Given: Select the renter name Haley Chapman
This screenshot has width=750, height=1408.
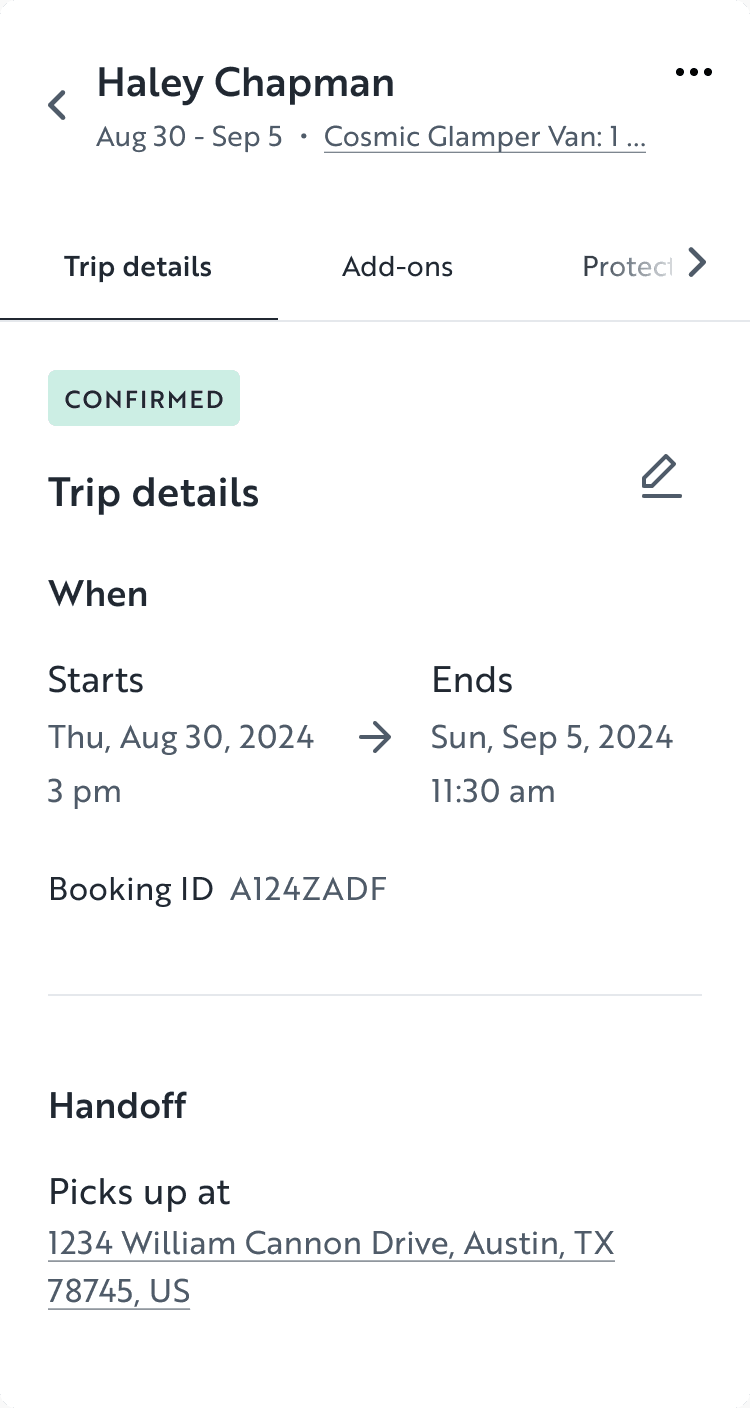Looking at the screenshot, I should click(x=245, y=82).
